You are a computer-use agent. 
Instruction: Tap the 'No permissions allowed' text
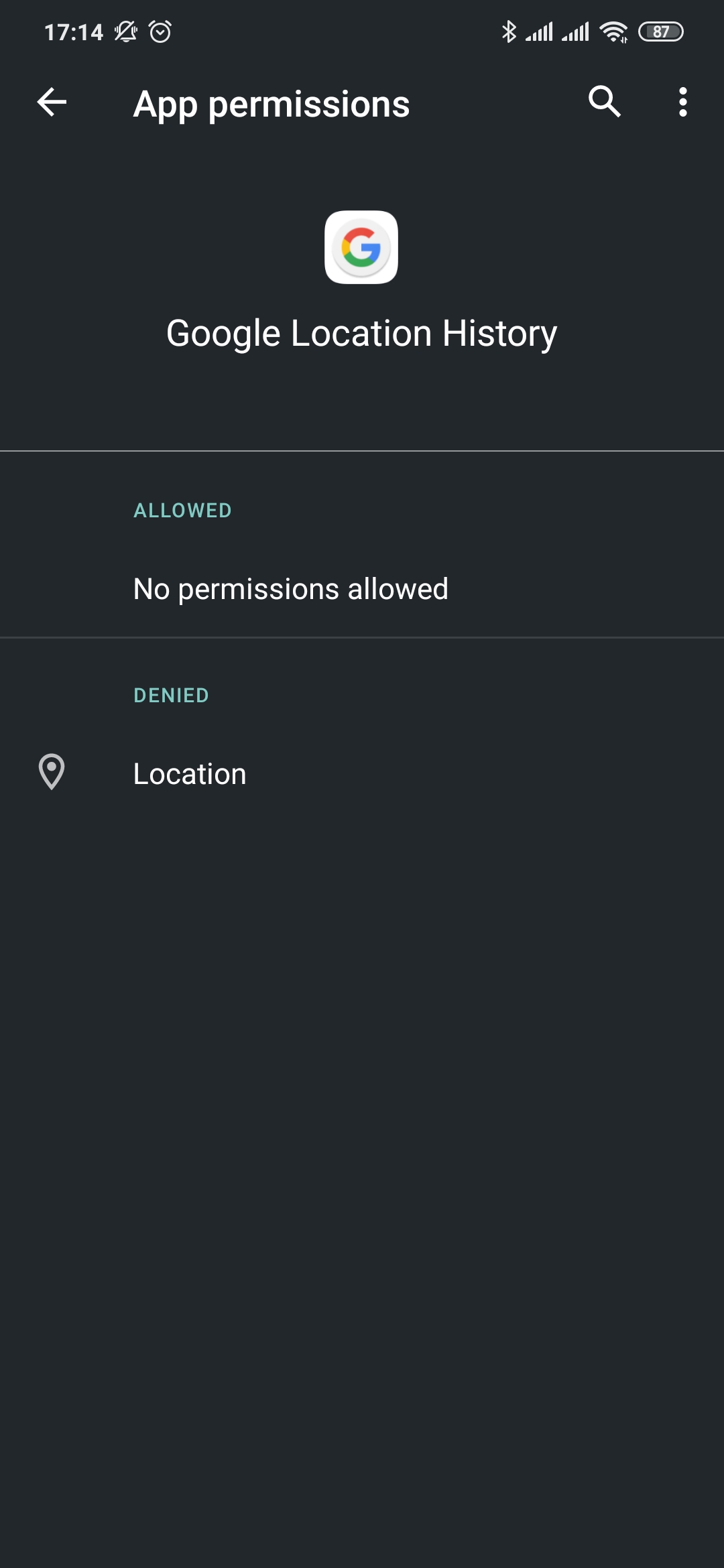click(x=290, y=589)
